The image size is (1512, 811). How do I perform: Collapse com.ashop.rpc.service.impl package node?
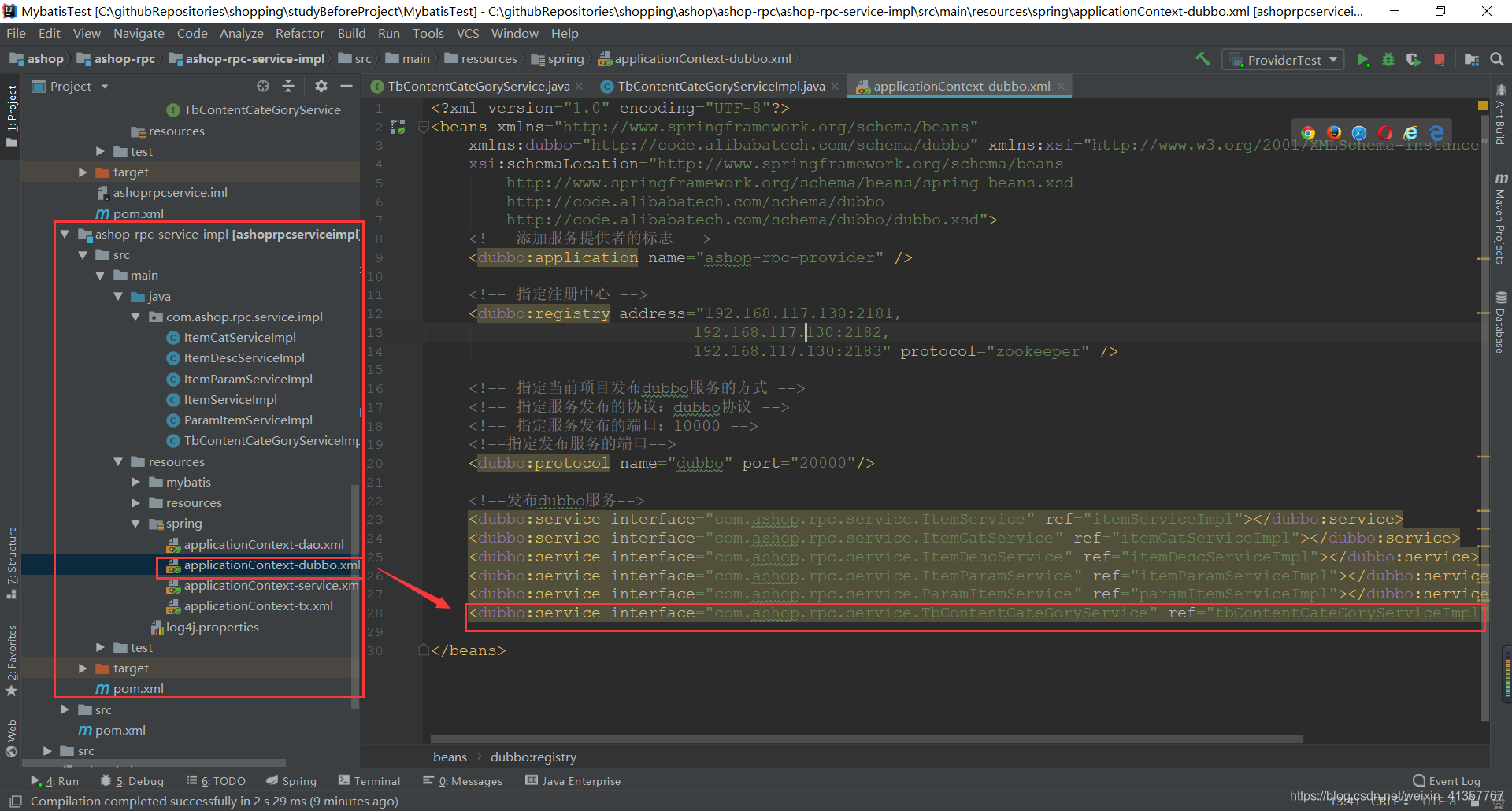(x=135, y=317)
